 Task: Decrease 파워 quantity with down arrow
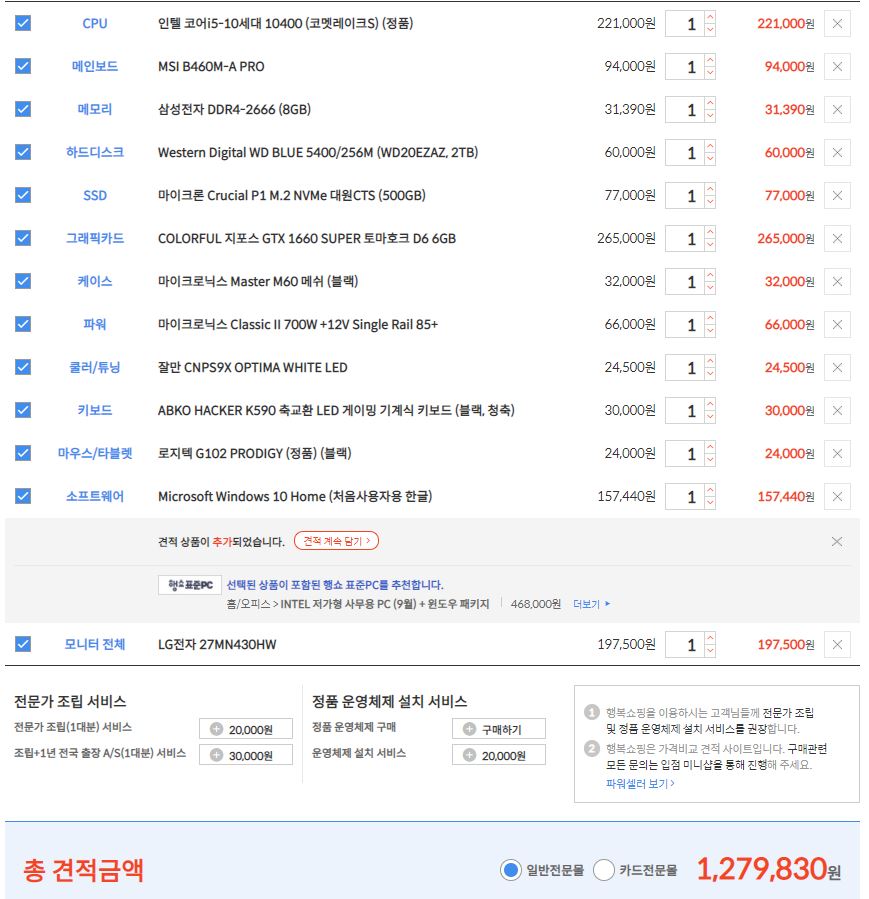pos(710,331)
